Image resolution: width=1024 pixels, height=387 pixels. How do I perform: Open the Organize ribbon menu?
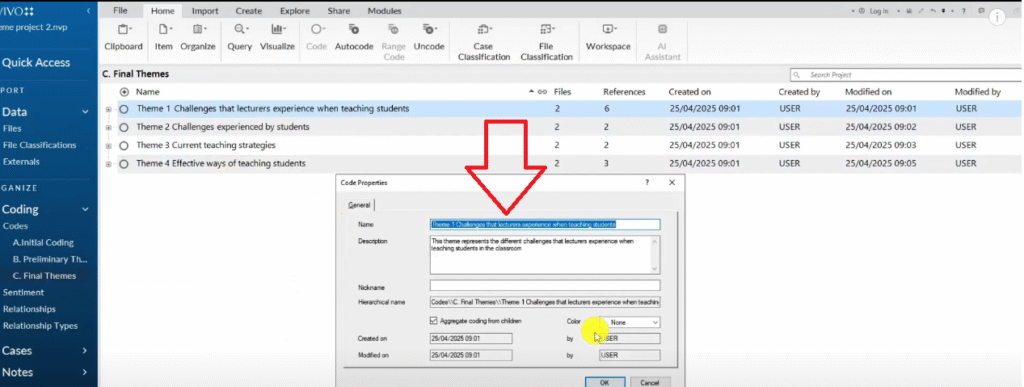[x=198, y=37]
